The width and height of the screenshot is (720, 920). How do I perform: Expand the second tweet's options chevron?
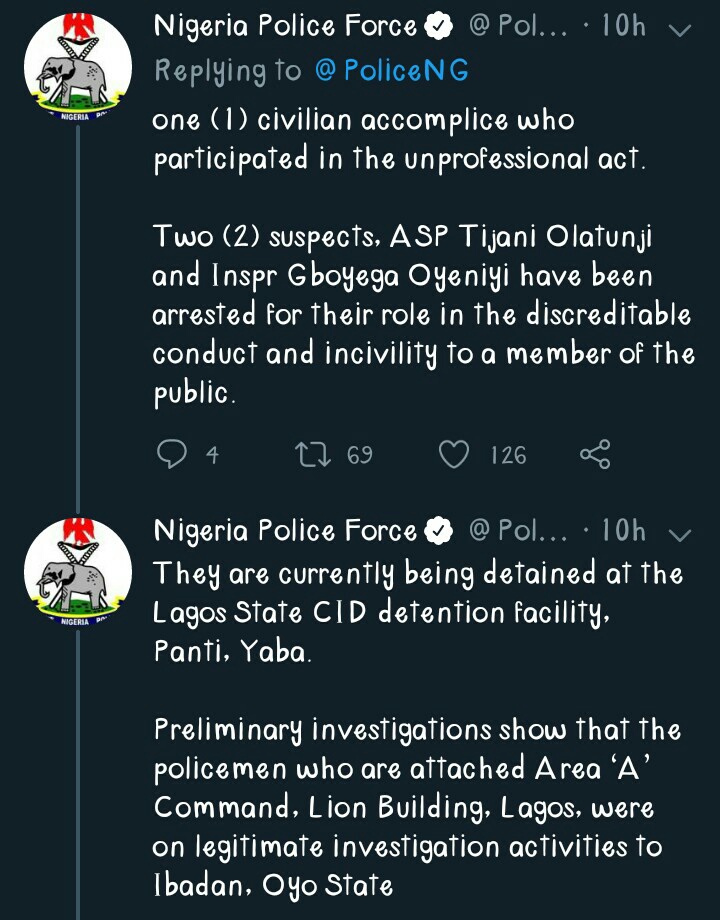tap(679, 533)
